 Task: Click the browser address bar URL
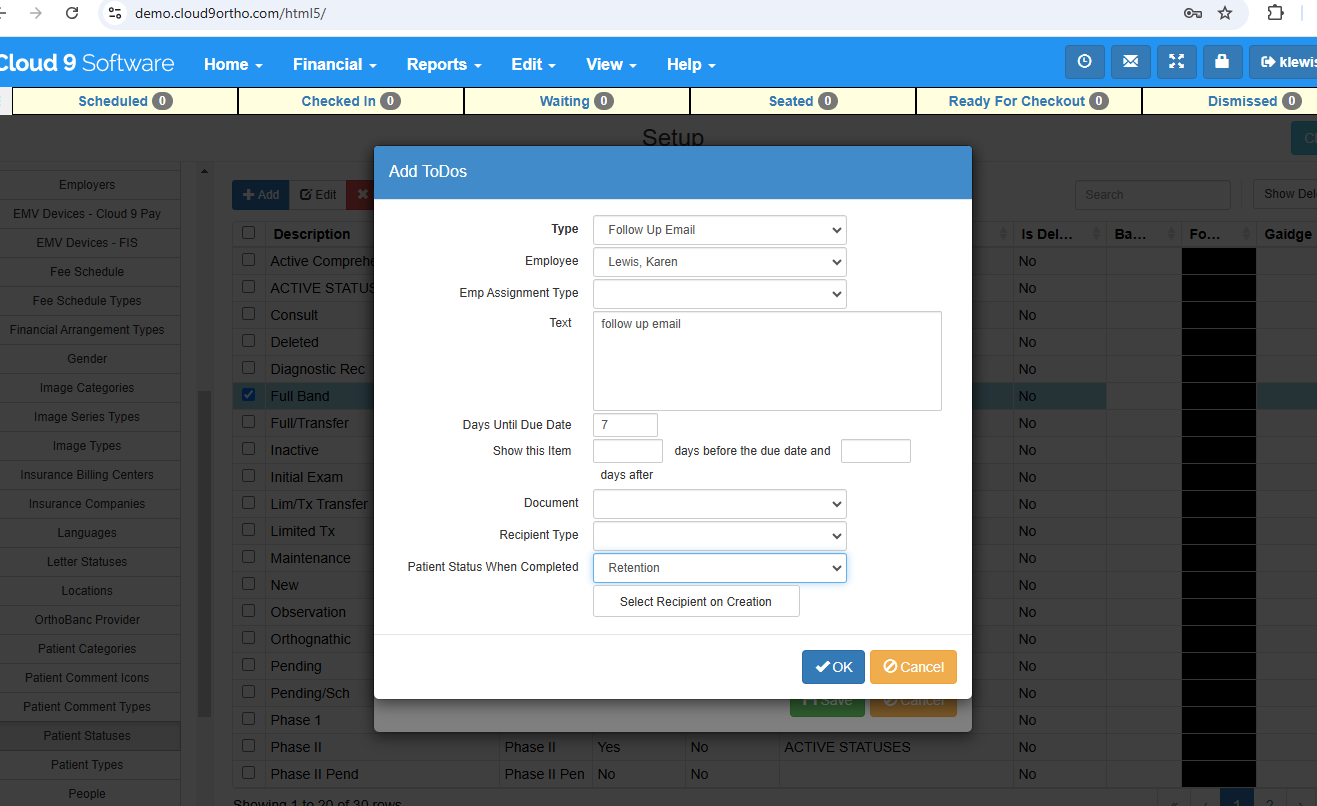tap(230, 14)
